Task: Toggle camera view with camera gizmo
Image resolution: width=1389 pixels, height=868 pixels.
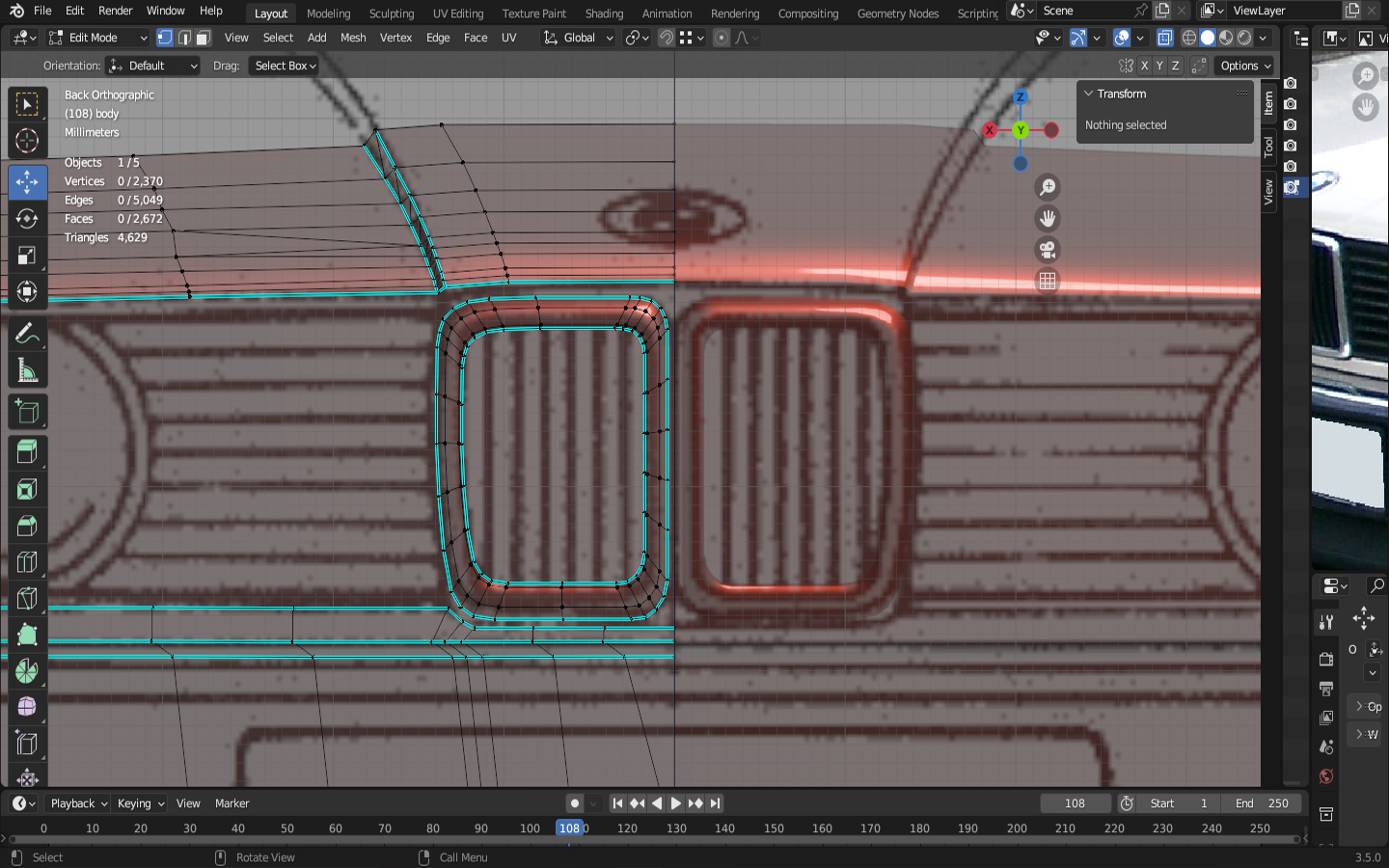Action: click(x=1048, y=250)
